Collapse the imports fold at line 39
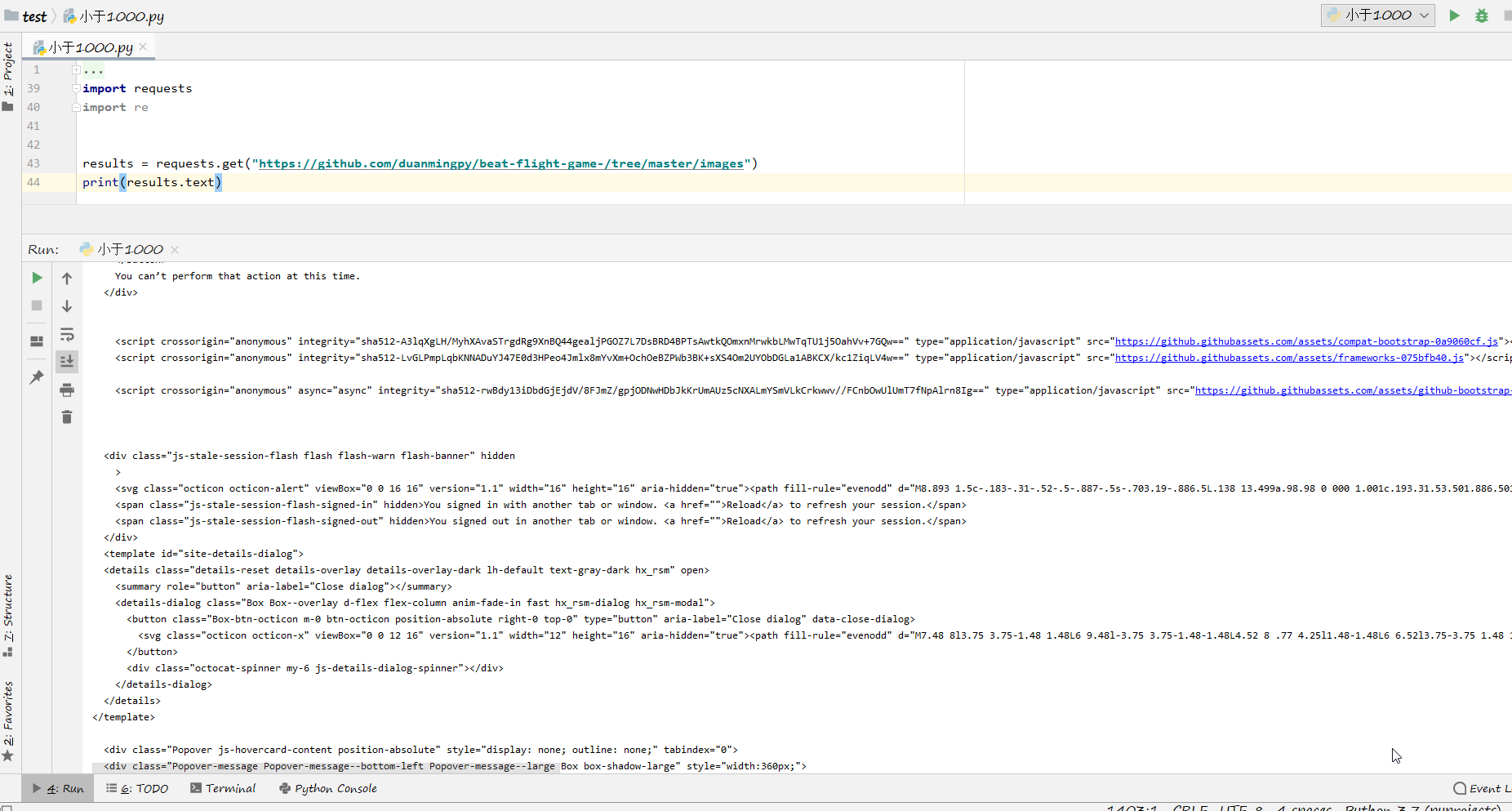Screen dimensions: 1512x811 tap(76, 88)
